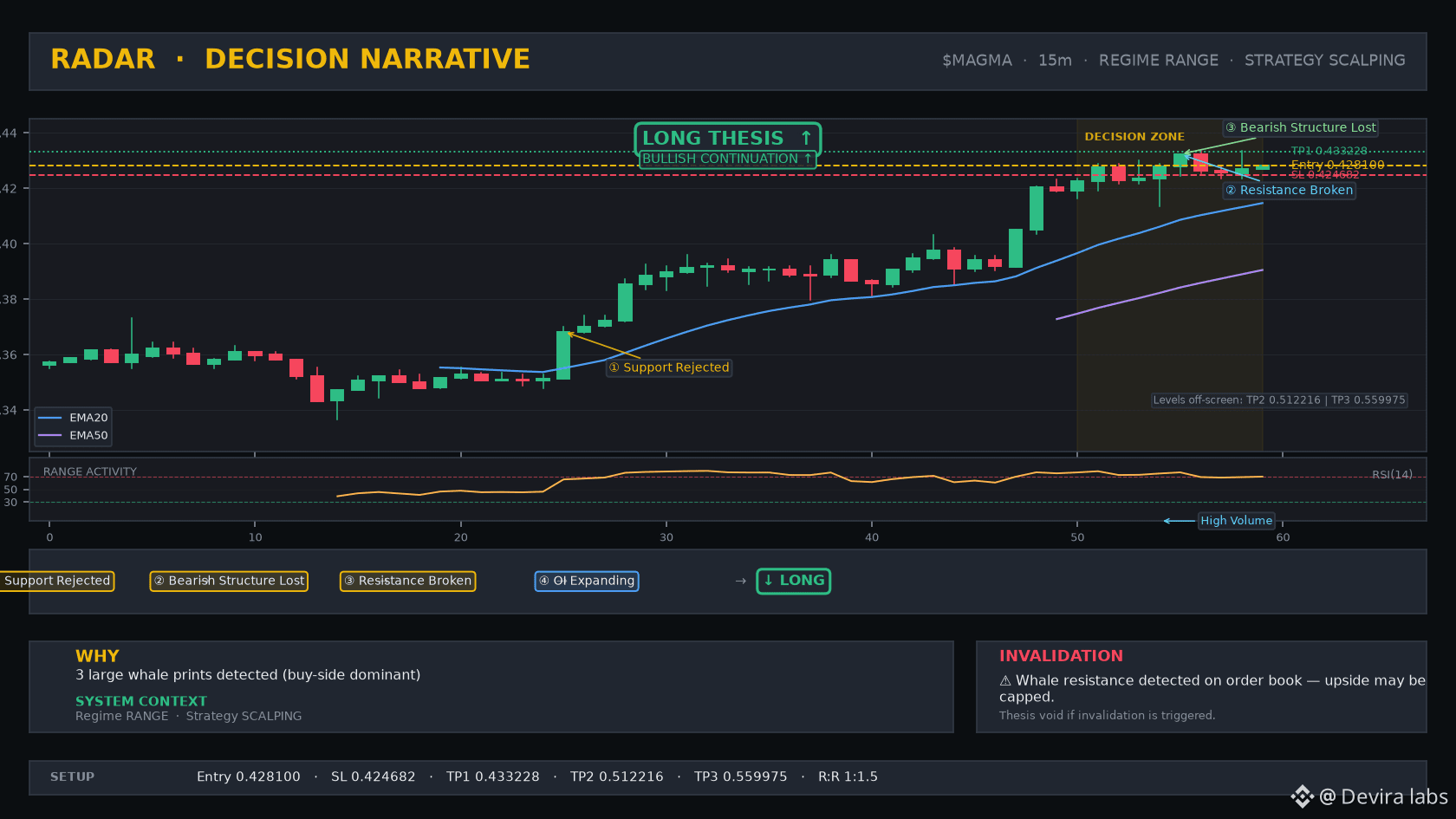
Task: Click the Resistance Broken annotation on the chart
Action: [x=1289, y=190]
